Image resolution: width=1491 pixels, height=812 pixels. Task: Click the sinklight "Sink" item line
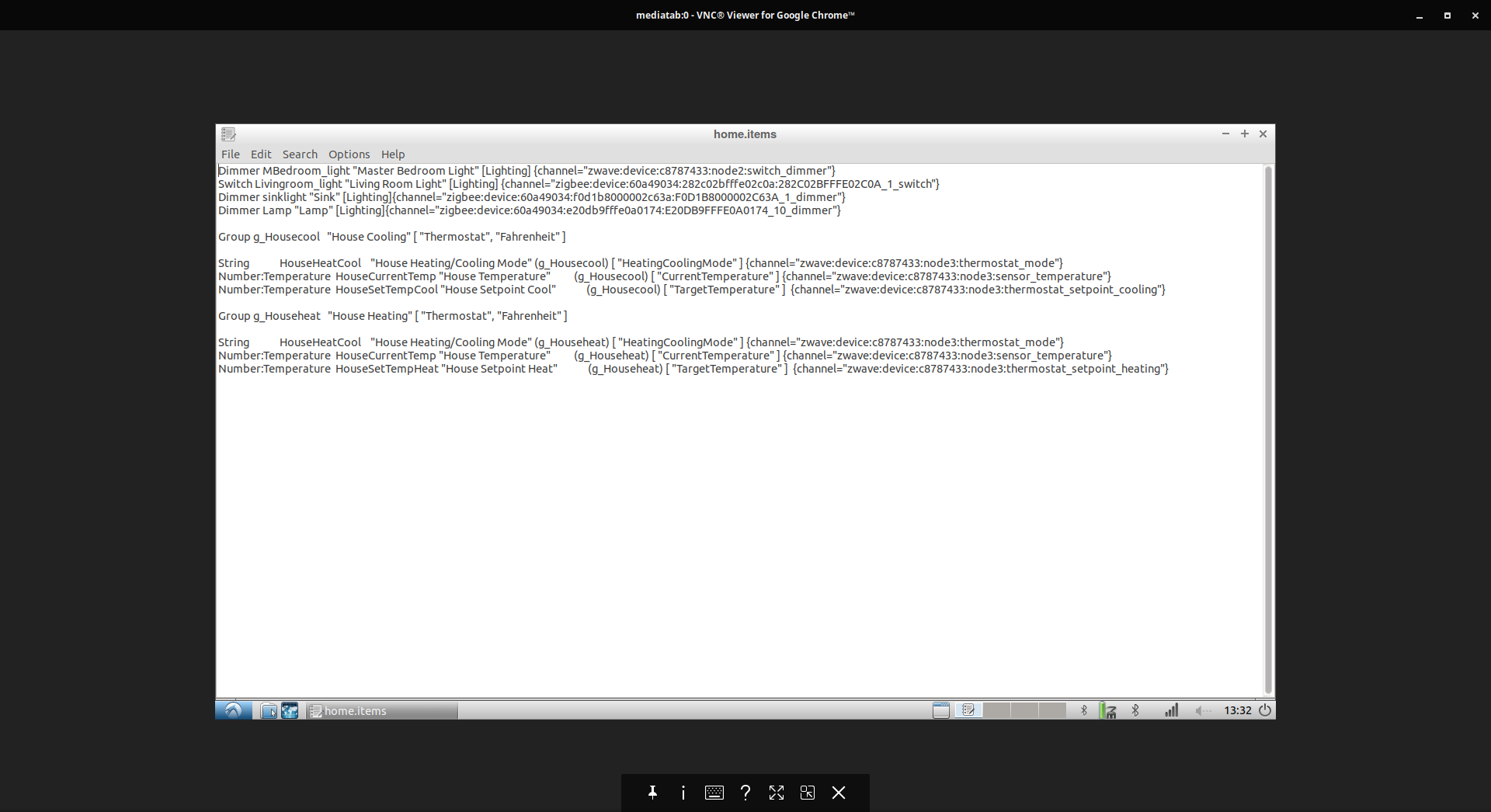[532, 197]
